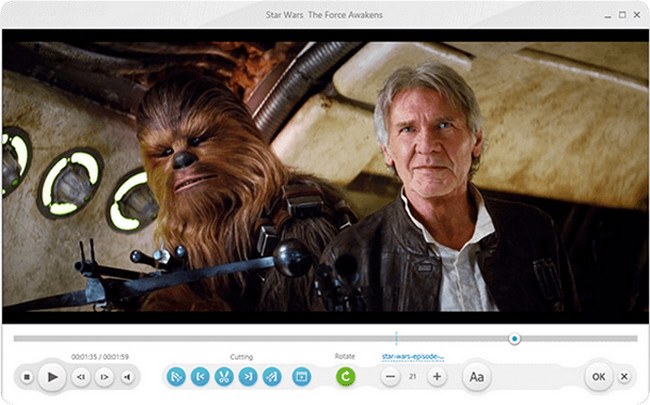The height and width of the screenshot is (405, 650).
Task: Minimize the Star Wars player window
Action: (608, 15)
